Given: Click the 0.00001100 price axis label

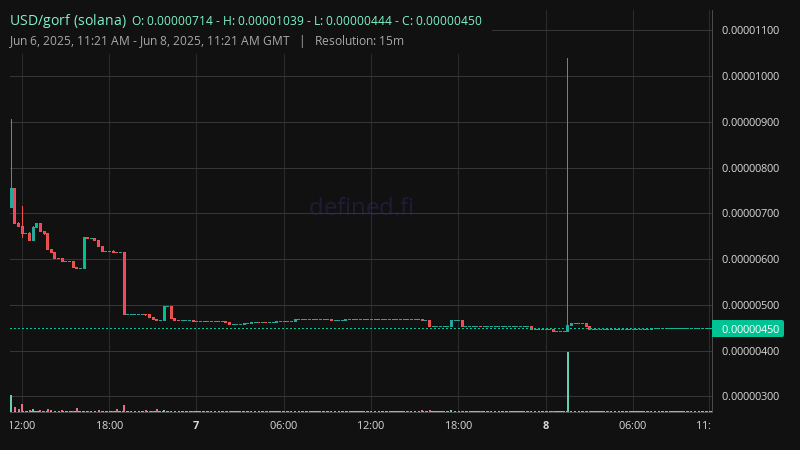Looking at the screenshot, I should [x=751, y=31].
